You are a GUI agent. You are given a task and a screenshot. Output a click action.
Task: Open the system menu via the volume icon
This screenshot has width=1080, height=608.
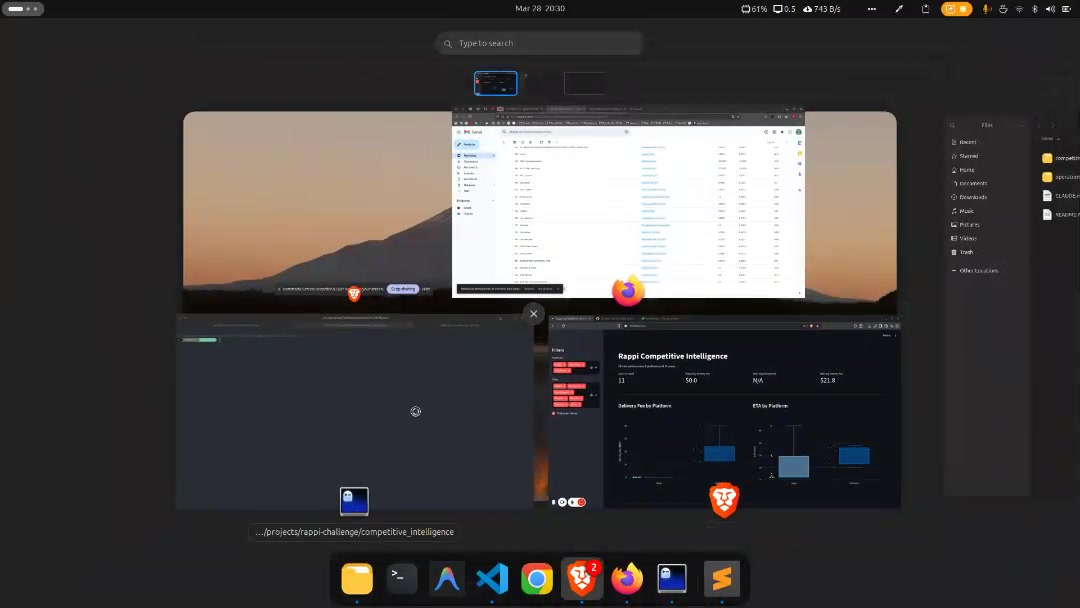[1050, 9]
